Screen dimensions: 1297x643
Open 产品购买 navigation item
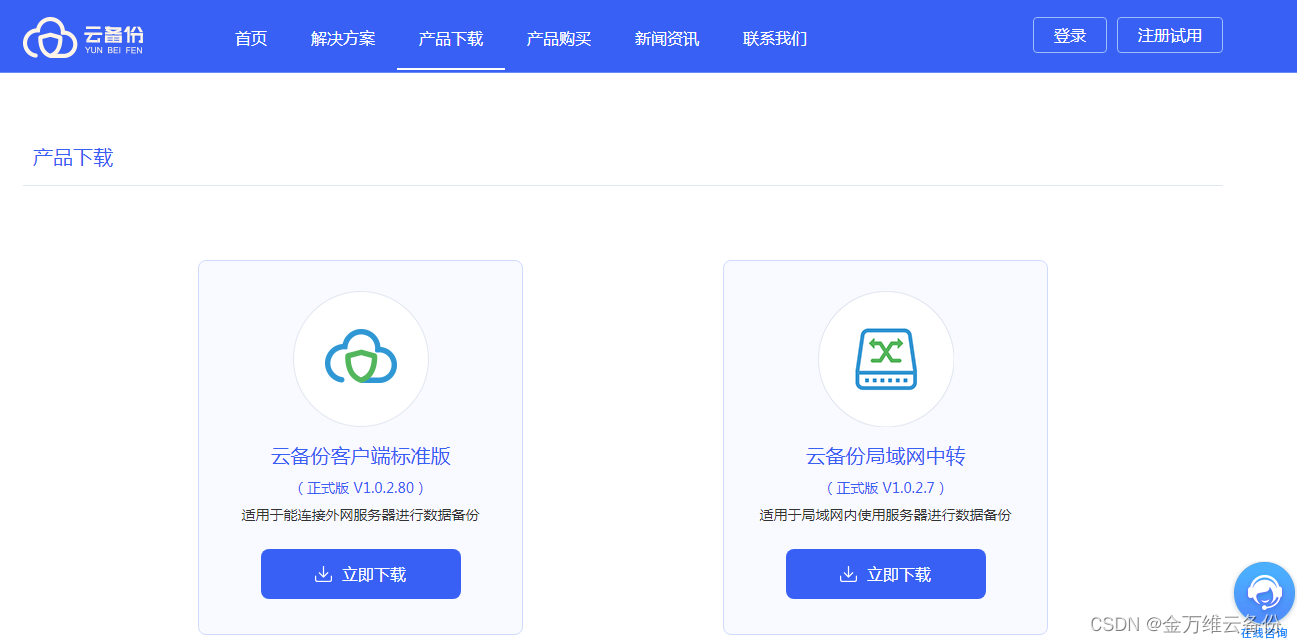[x=559, y=39]
